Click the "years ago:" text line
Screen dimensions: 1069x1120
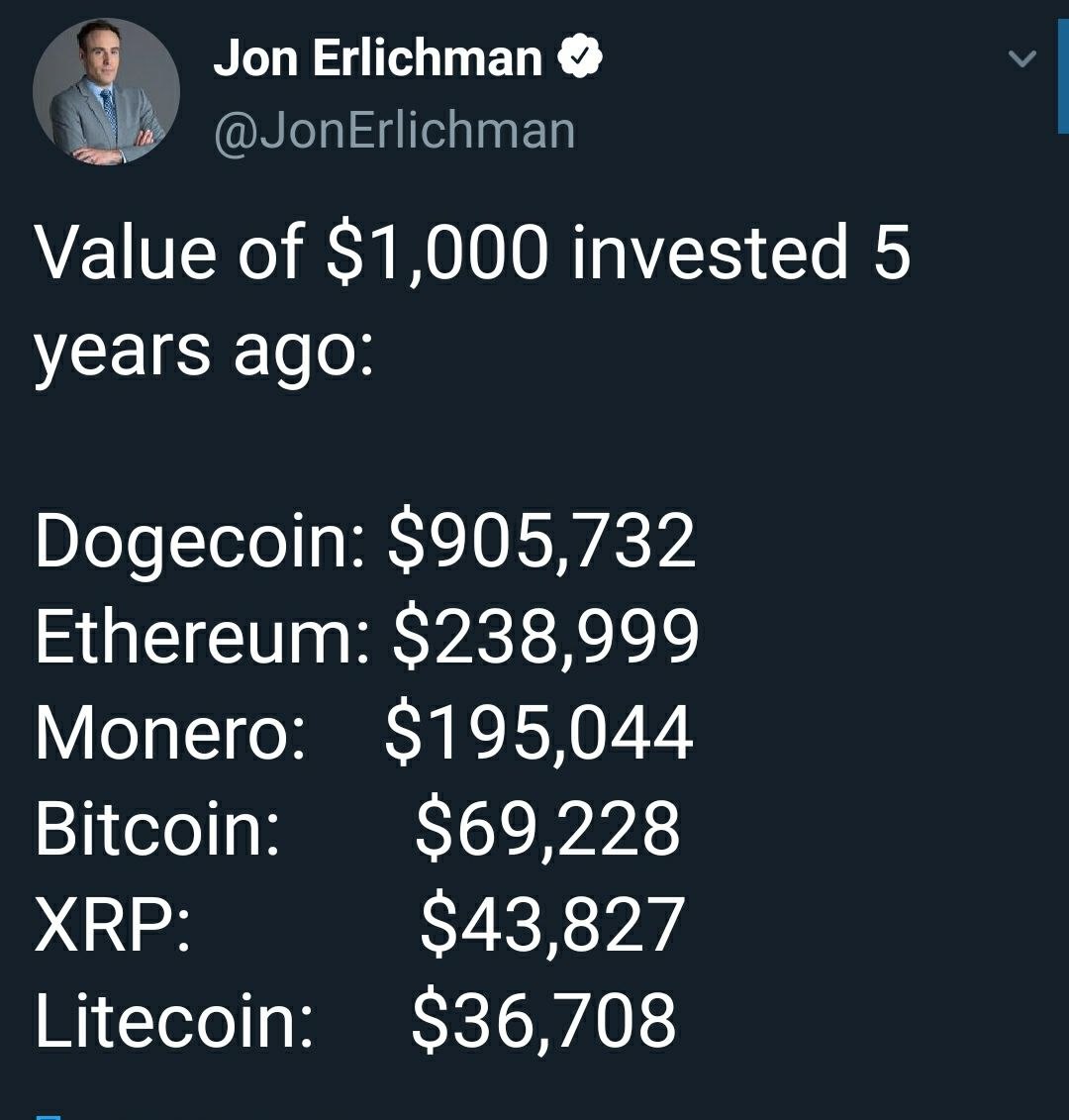pos(204,350)
